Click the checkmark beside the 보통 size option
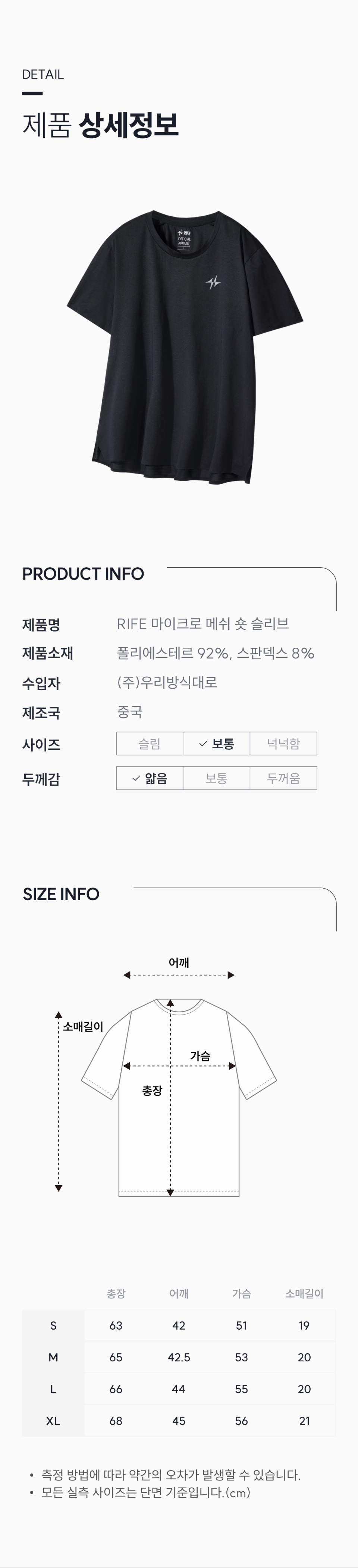 [x=203, y=744]
